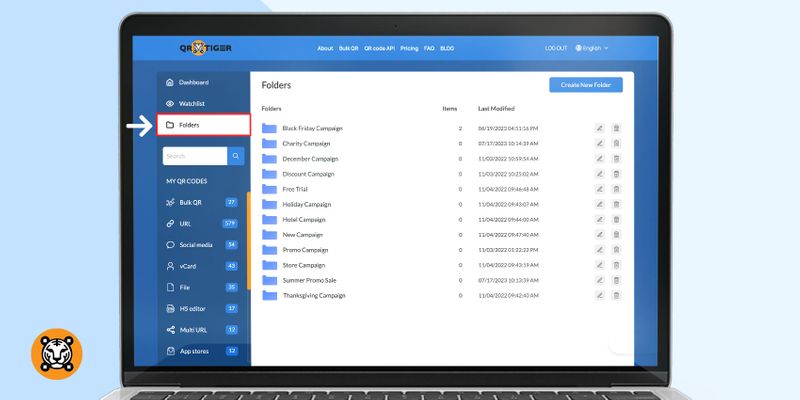Edit the Discount Campaign folder

click(x=599, y=174)
